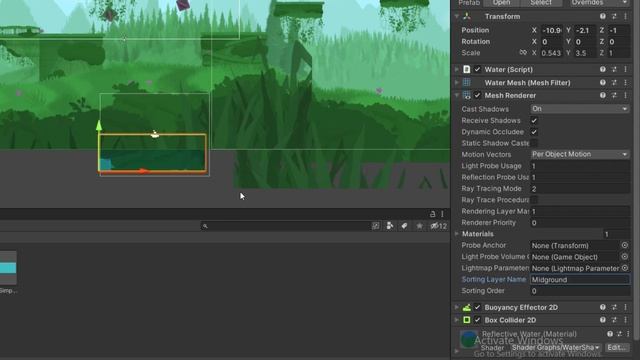Open the Cast Shadows dropdown
Screen dimensions: 640x360
pyautogui.click(x=580, y=109)
